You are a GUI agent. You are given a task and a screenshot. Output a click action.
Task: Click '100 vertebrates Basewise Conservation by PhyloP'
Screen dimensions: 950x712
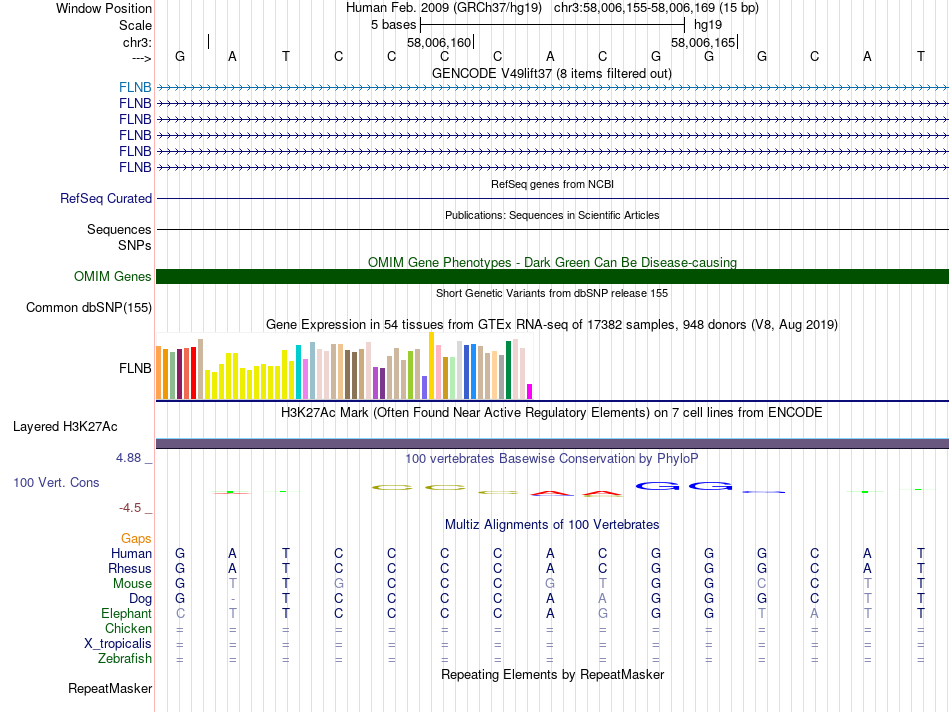point(551,459)
